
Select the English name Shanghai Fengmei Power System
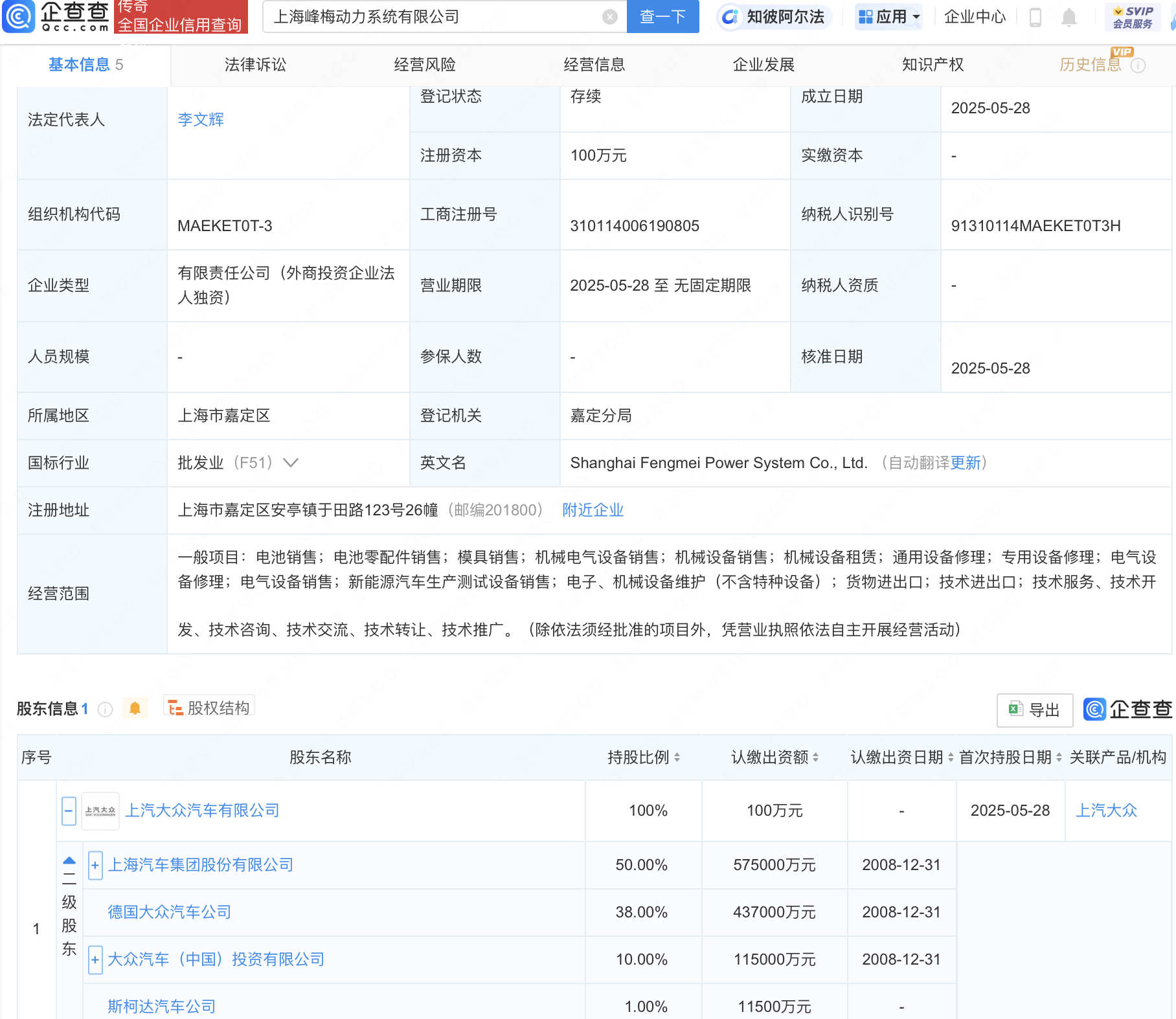pos(719,463)
